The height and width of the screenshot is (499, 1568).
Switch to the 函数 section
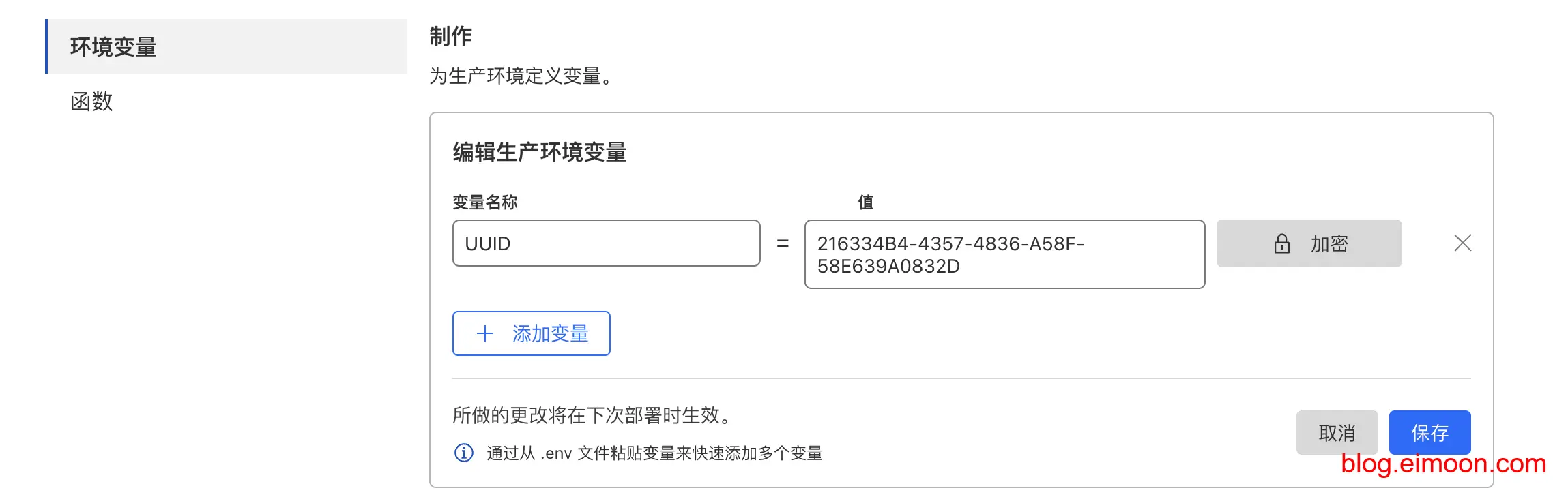point(91,102)
